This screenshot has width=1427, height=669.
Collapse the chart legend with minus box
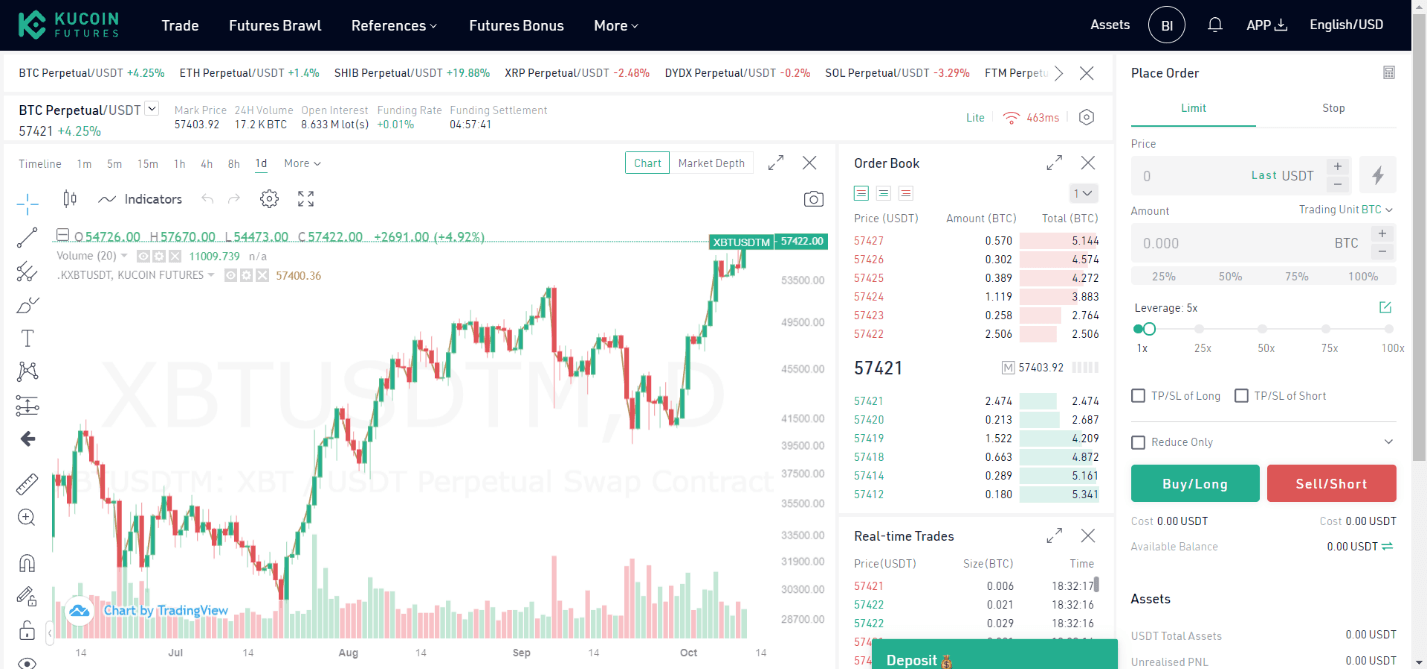tap(62, 237)
